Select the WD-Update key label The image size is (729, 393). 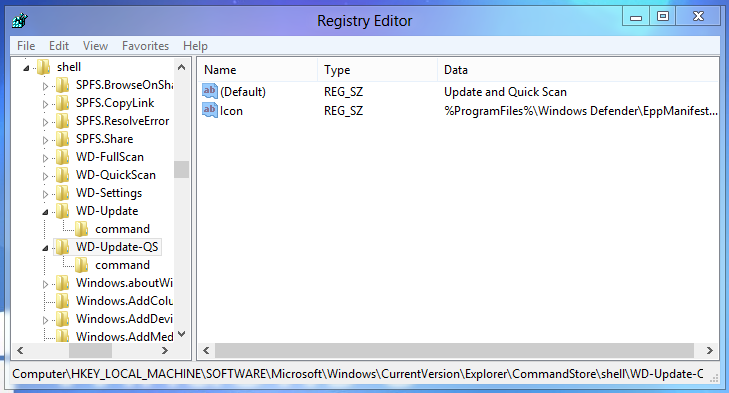(107, 211)
